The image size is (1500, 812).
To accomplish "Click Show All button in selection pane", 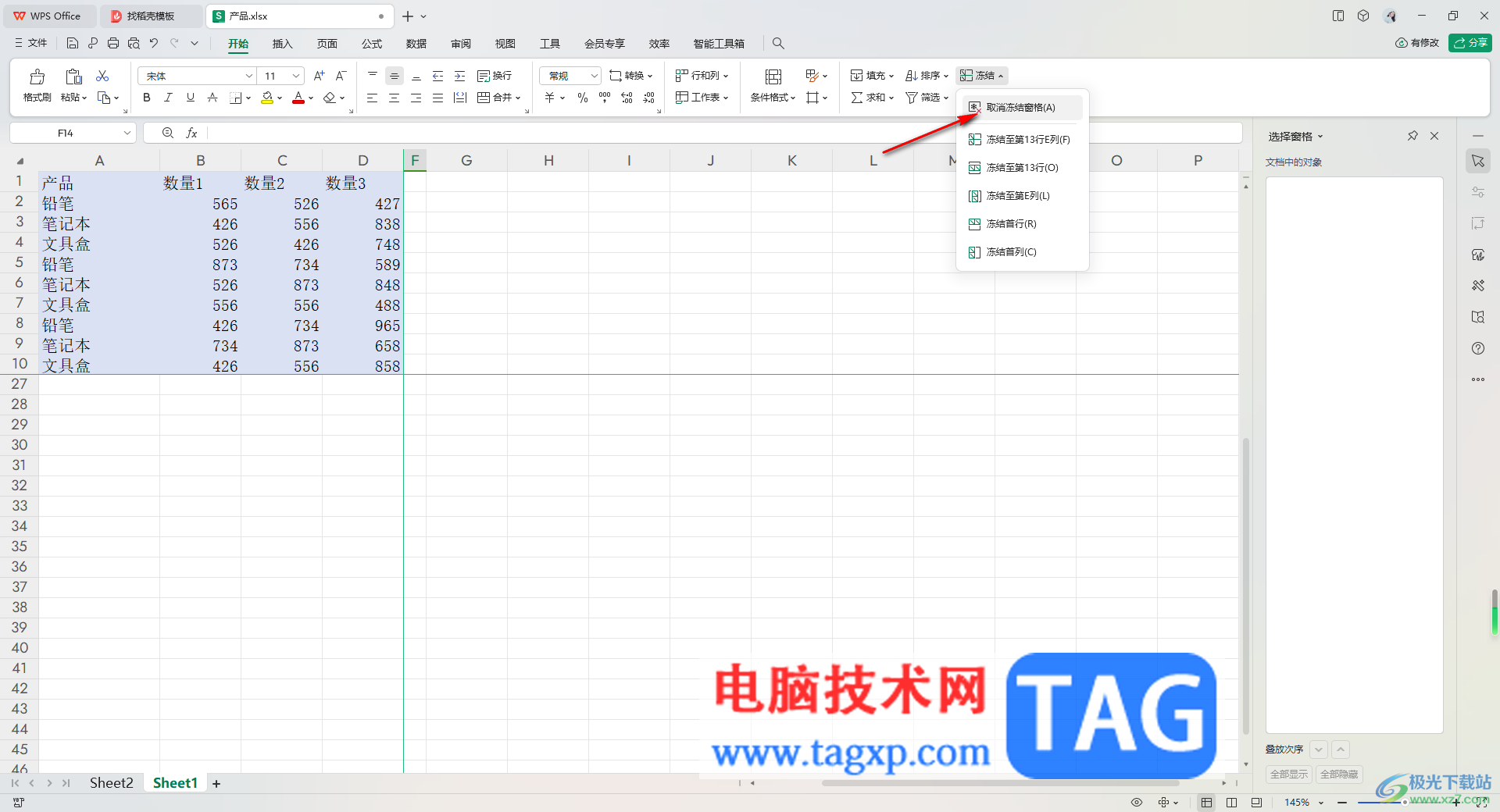I will [x=1289, y=775].
